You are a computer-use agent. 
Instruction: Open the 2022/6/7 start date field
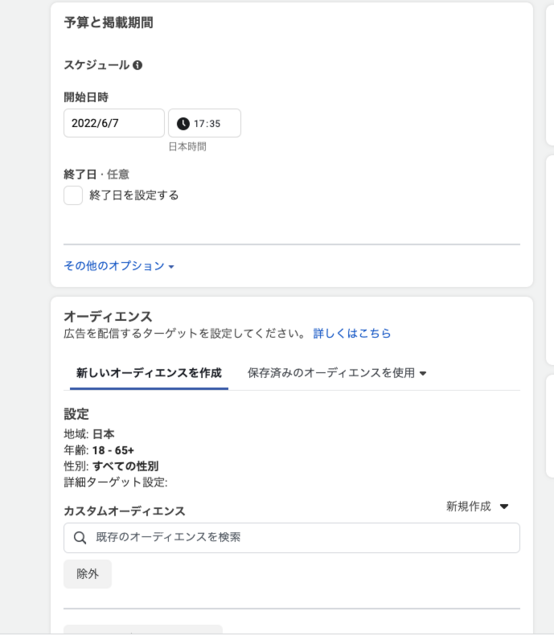pyautogui.click(x=114, y=123)
